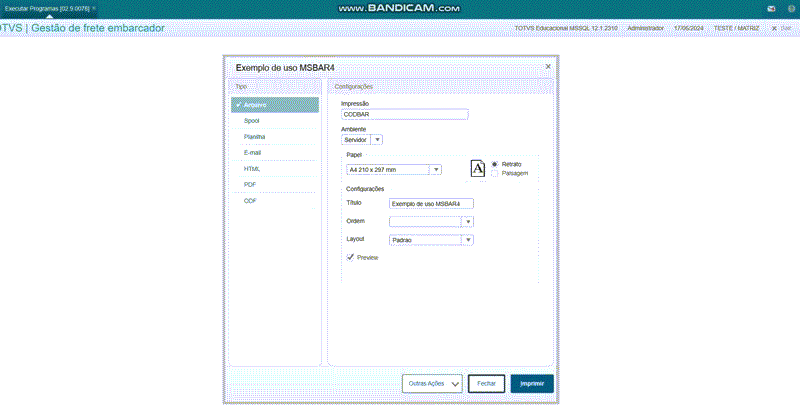Close the Executar Programas tab
This screenshot has height=418, width=800.
point(94,8)
